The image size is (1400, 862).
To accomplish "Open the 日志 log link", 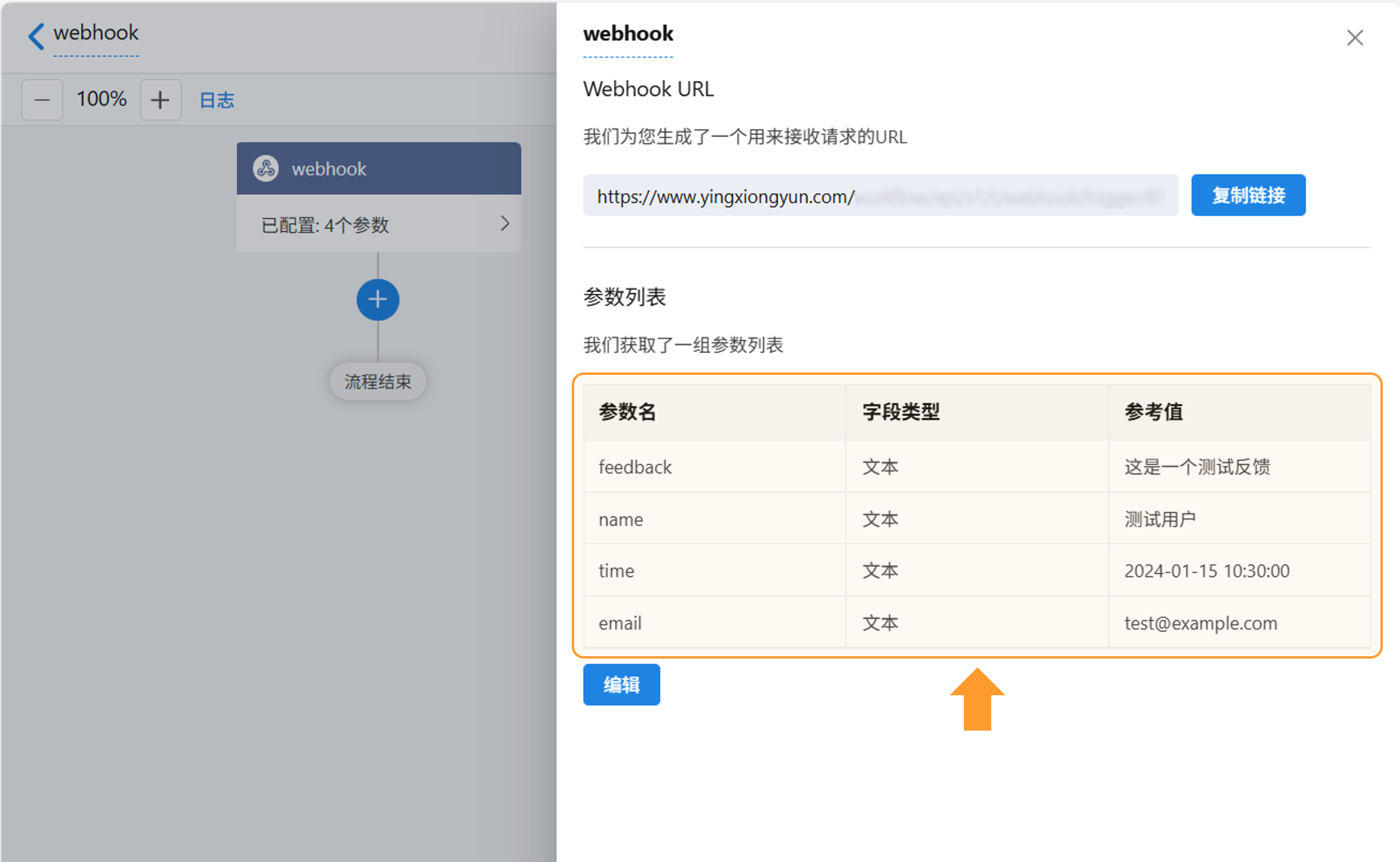I will coord(216,100).
